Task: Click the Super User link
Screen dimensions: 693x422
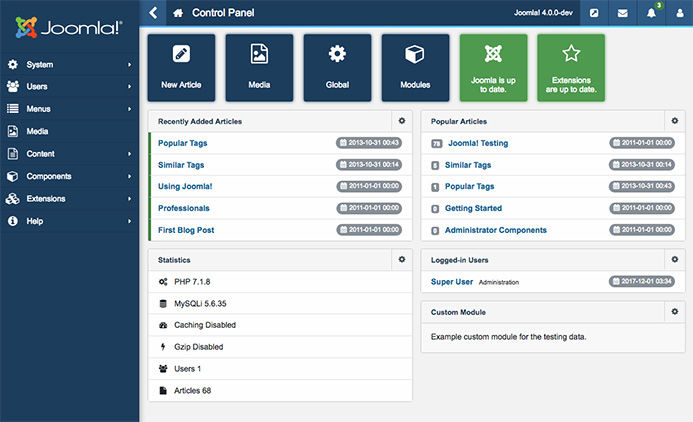Action: point(451,282)
